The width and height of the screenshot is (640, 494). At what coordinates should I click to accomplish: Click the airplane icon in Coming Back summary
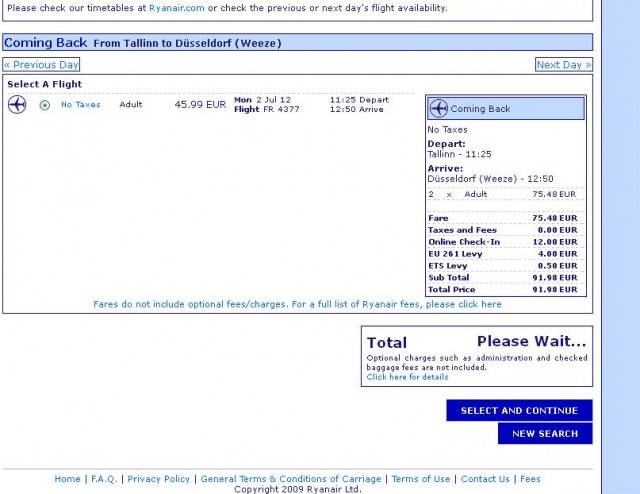438,108
